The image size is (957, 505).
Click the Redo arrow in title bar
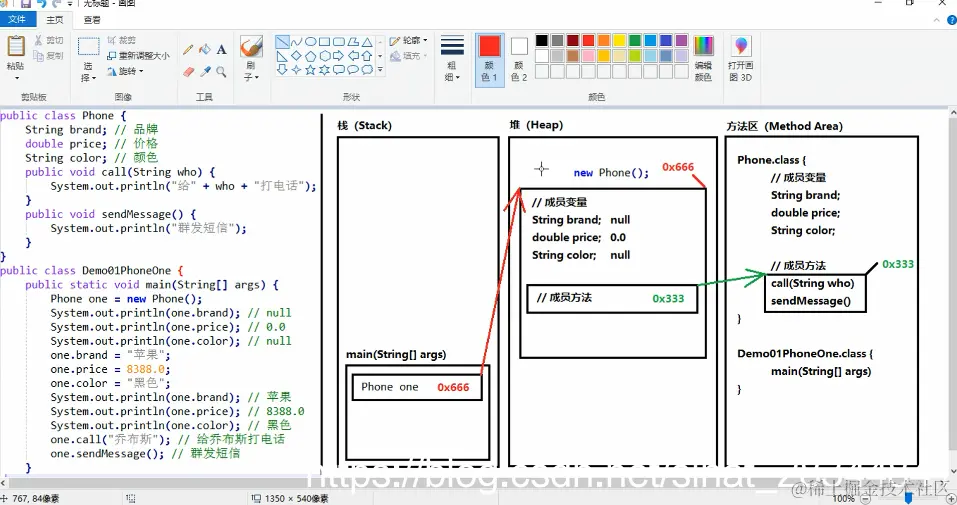click(x=57, y=4)
